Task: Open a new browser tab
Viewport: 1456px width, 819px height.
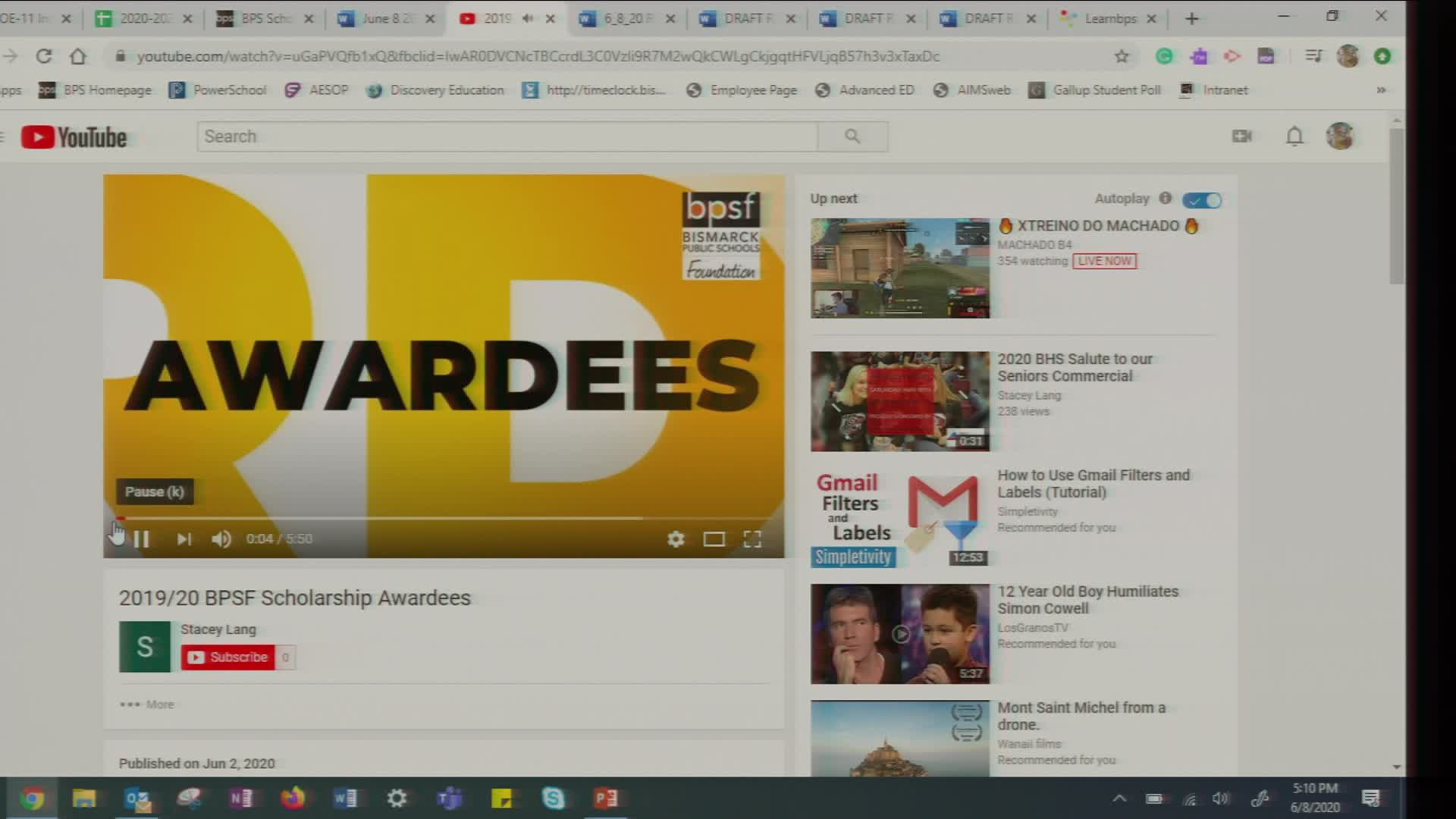Action: click(1191, 19)
